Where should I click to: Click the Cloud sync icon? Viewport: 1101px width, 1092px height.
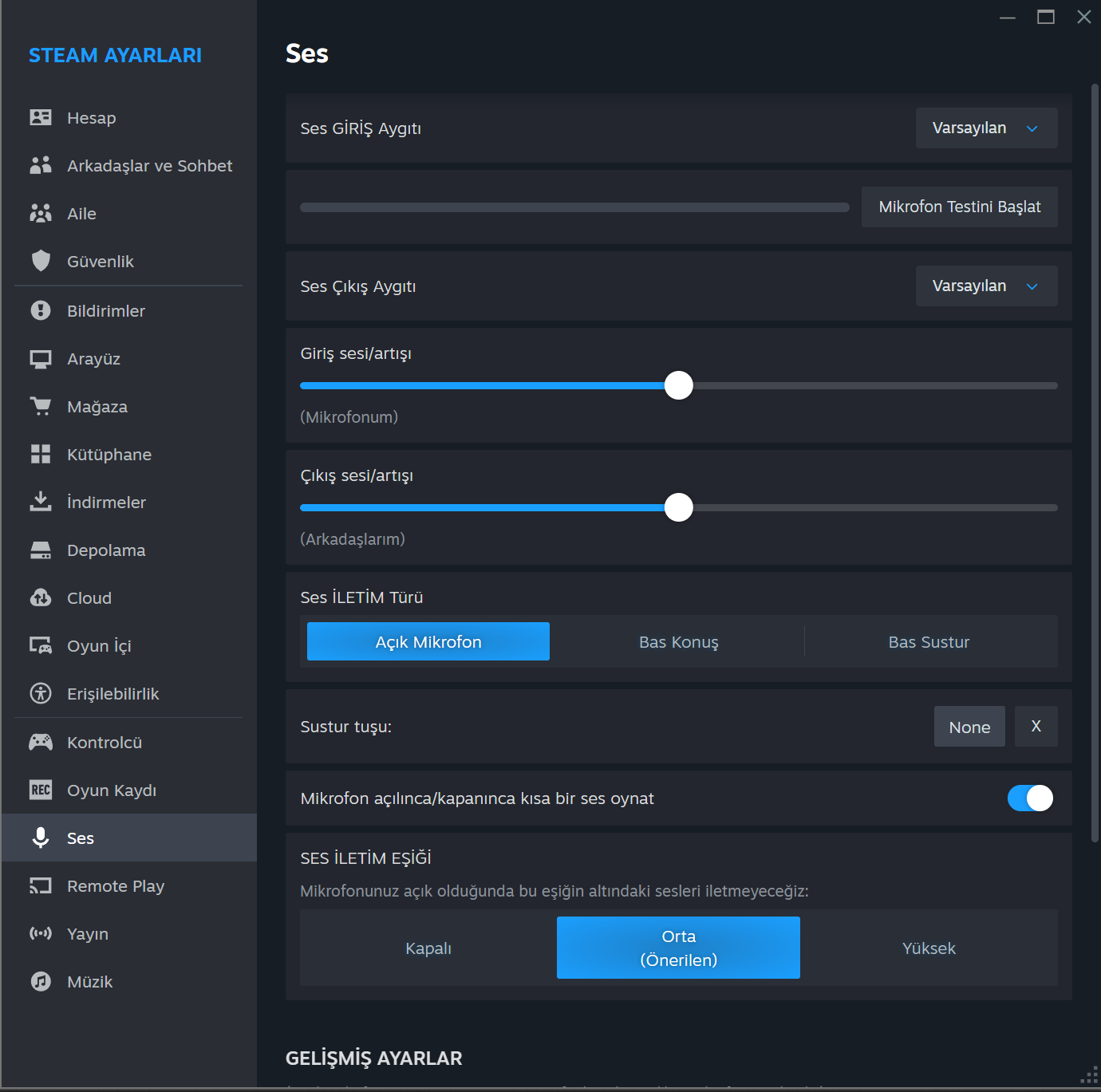(41, 597)
